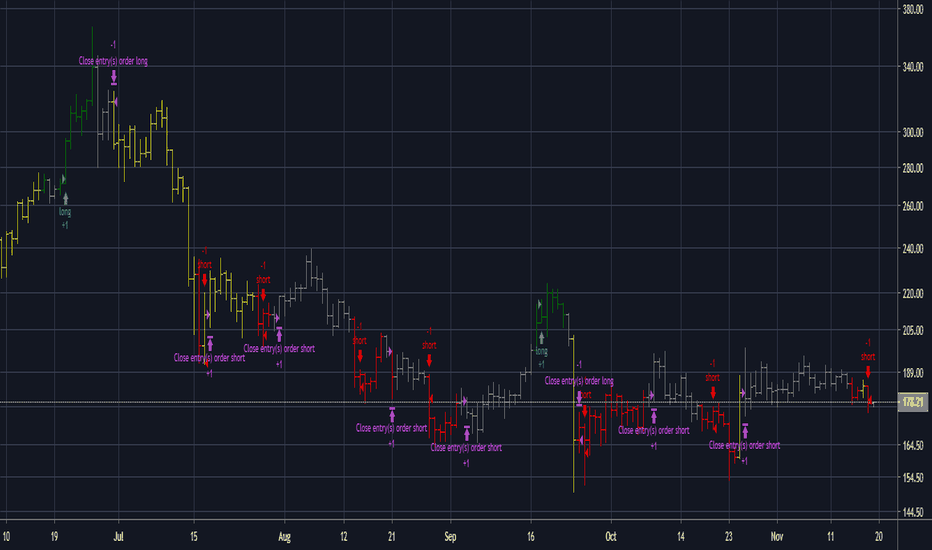Screen dimensions: 932x550
Task: Click the 14 date label after Oct
Action: (x=681, y=536)
